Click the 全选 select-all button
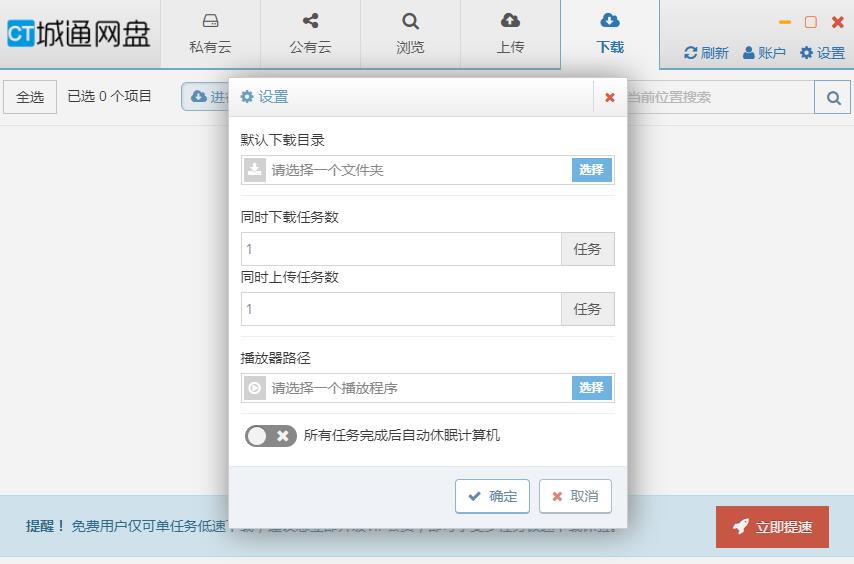 point(30,97)
